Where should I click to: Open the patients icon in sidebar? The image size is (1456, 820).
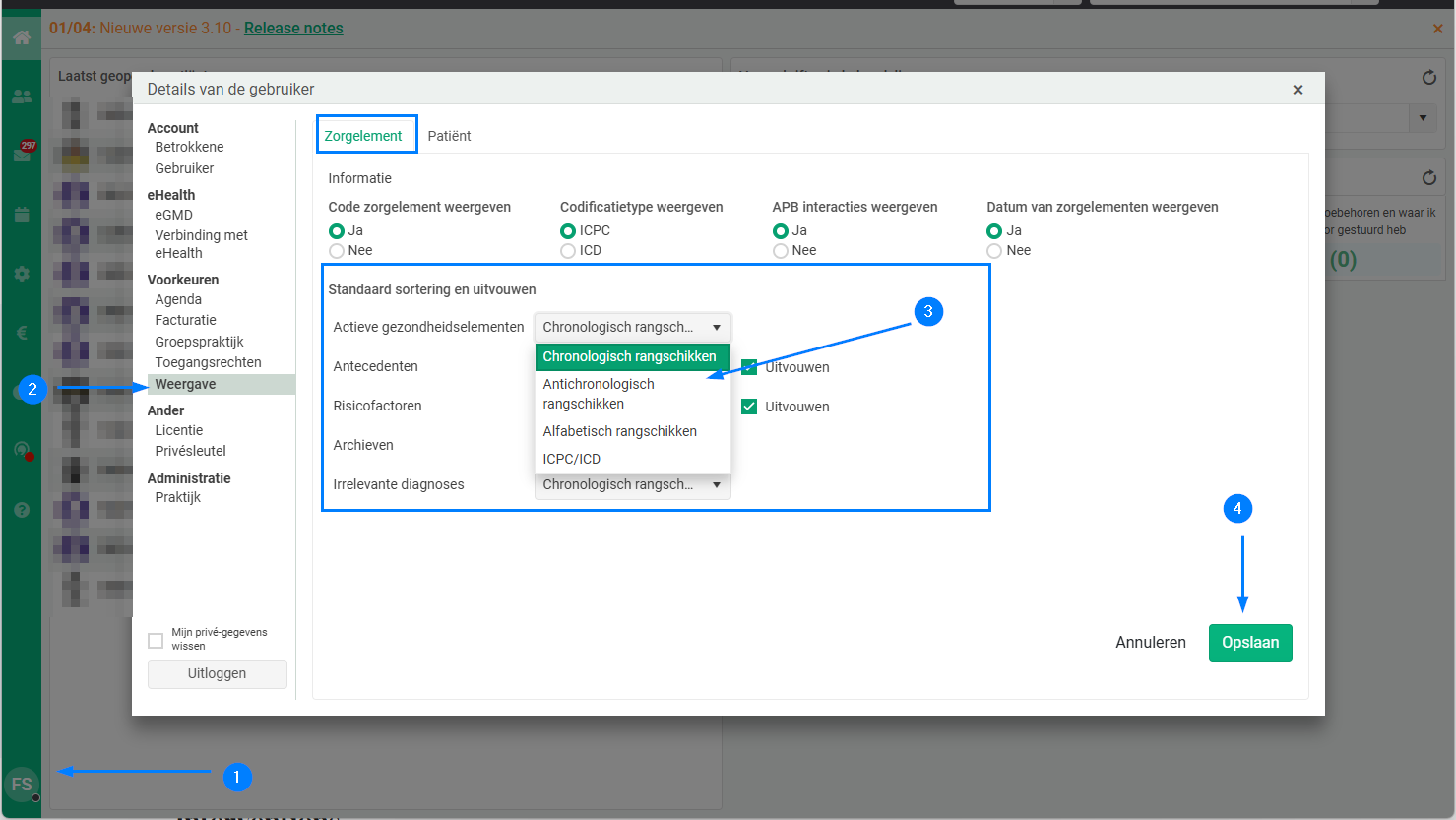22,96
